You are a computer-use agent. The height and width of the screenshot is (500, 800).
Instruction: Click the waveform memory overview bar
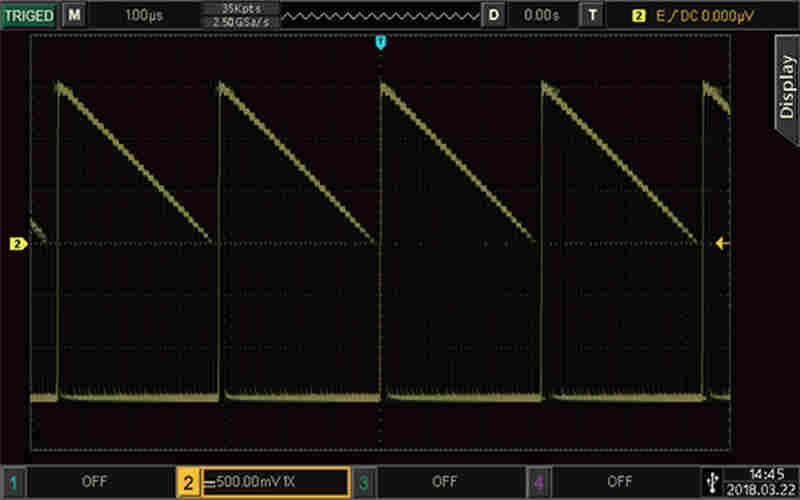coord(380,15)
